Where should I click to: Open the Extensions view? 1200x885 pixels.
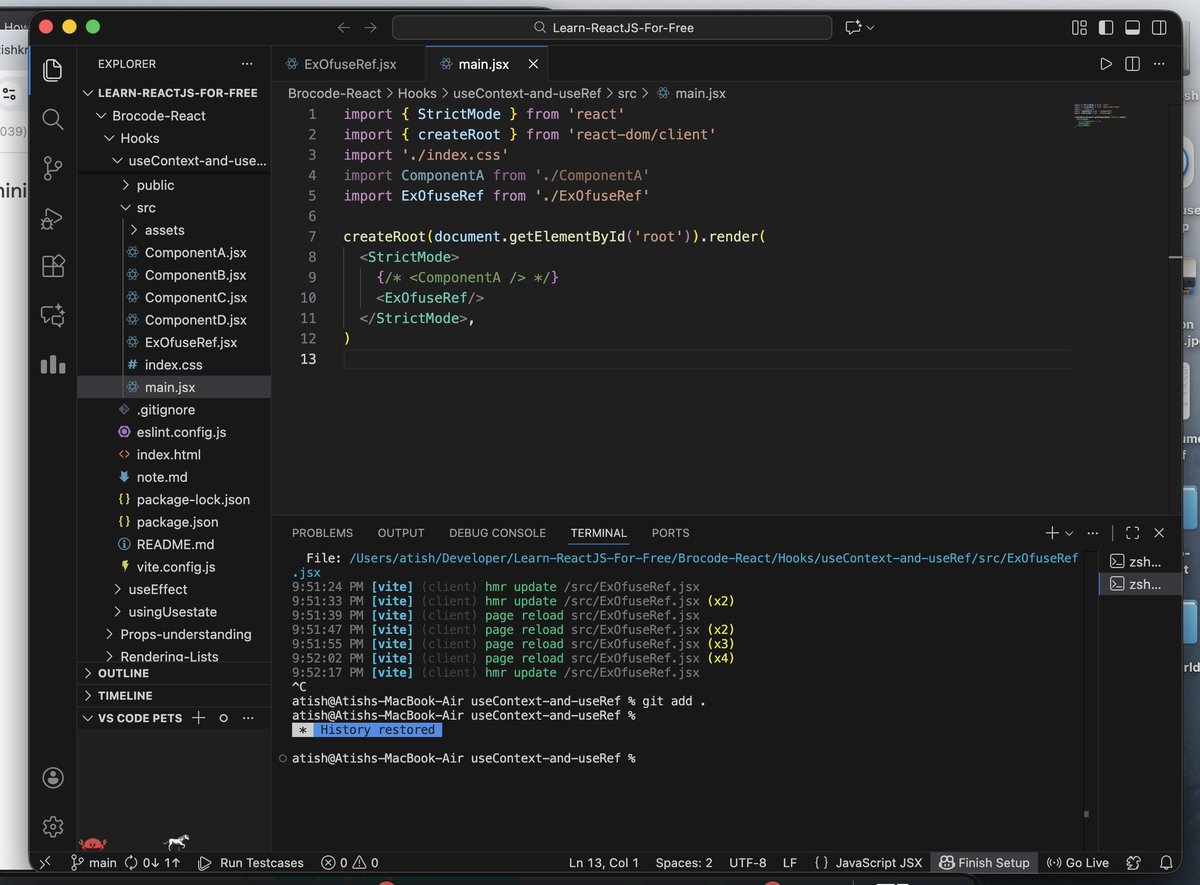[53, 266]
